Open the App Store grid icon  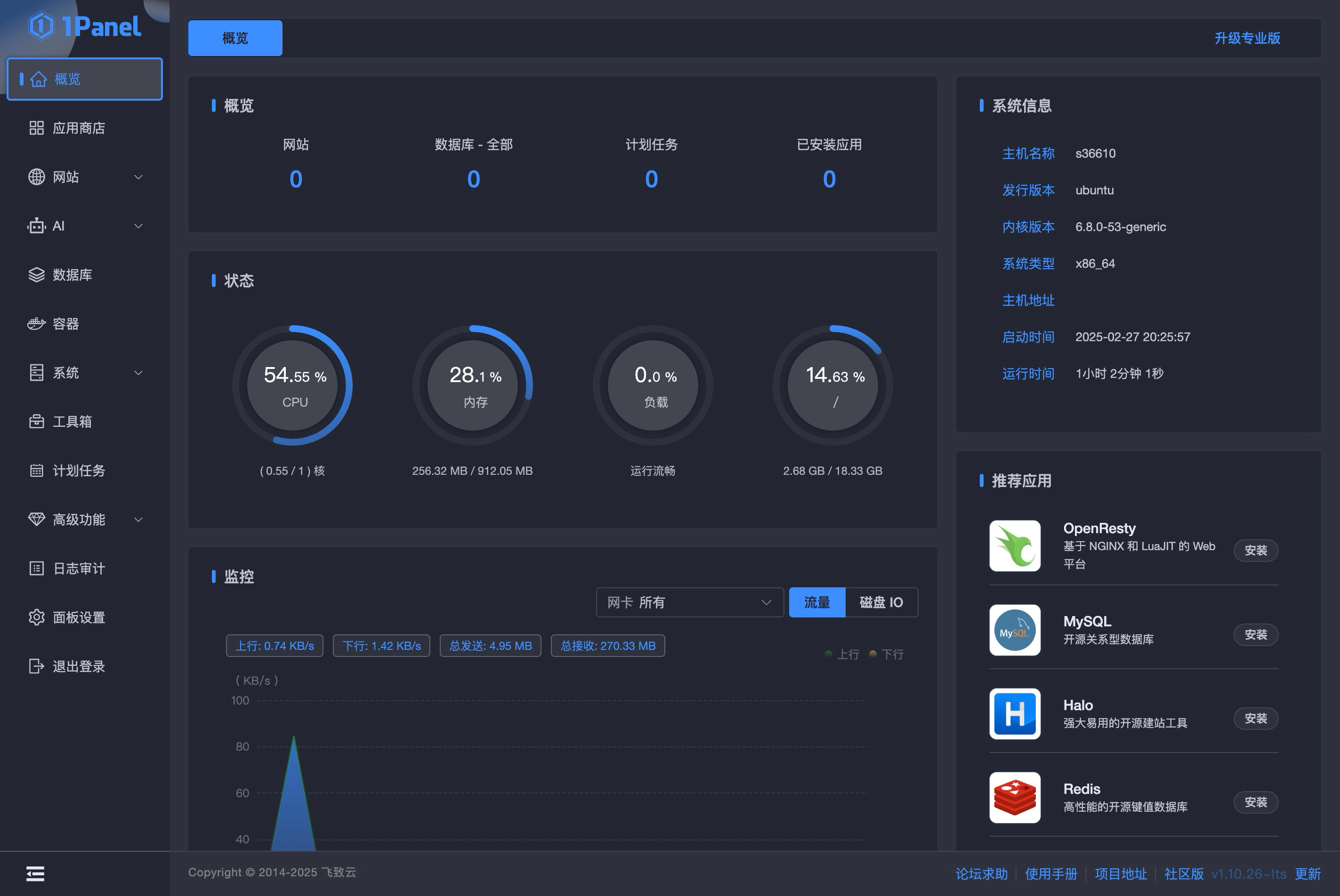pyautogui.click(x=37, y=128)
